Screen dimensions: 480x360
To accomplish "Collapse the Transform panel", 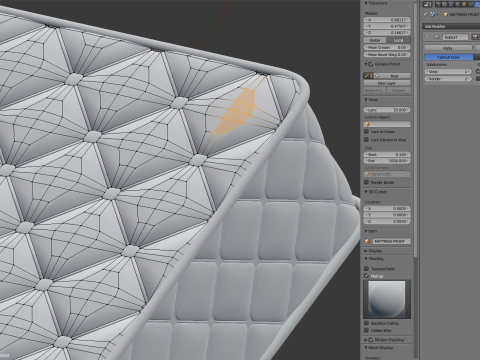I will 366,3.
